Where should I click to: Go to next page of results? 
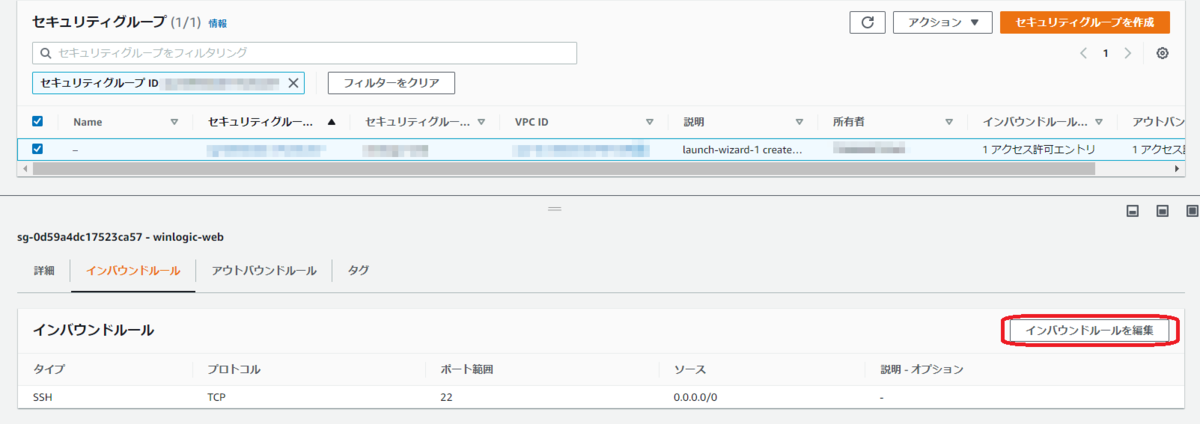[1128, 53]
